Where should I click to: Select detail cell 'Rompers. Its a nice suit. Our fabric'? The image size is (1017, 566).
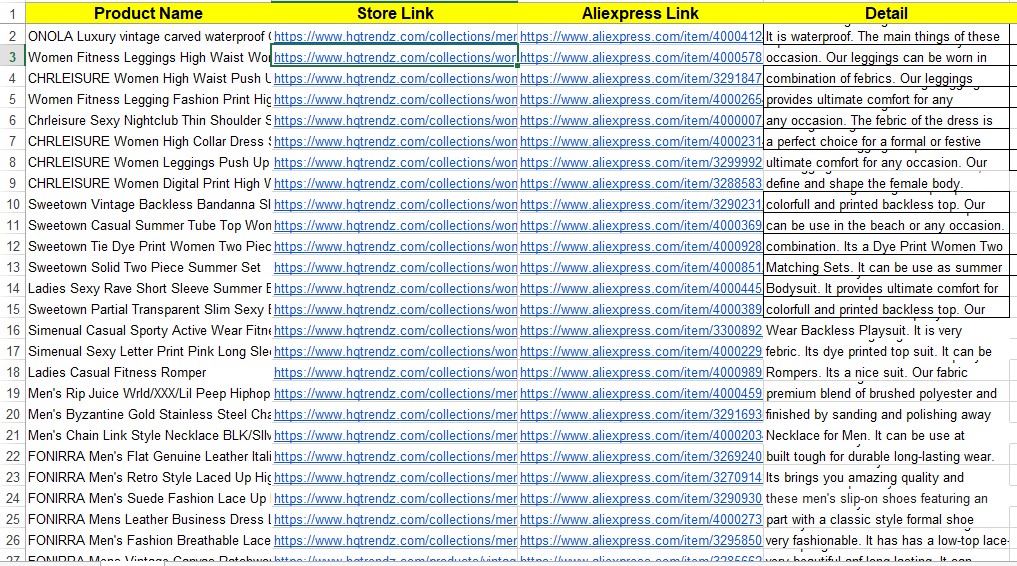886,372
